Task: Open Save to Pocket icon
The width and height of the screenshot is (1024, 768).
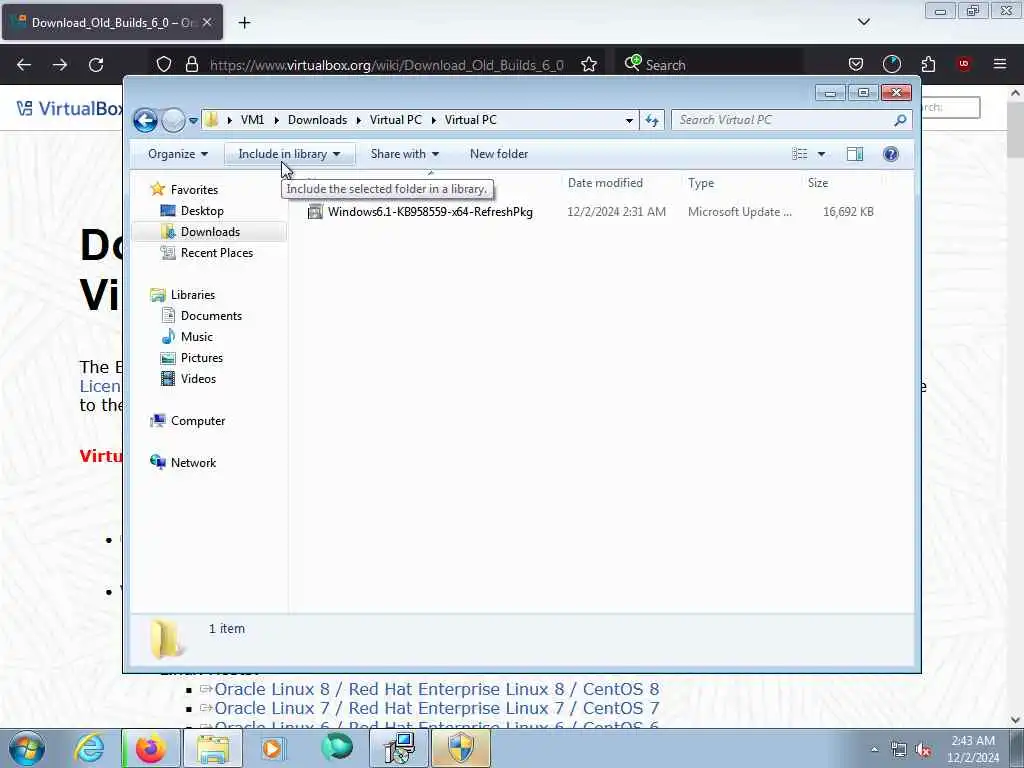Action: pos(856,64)
